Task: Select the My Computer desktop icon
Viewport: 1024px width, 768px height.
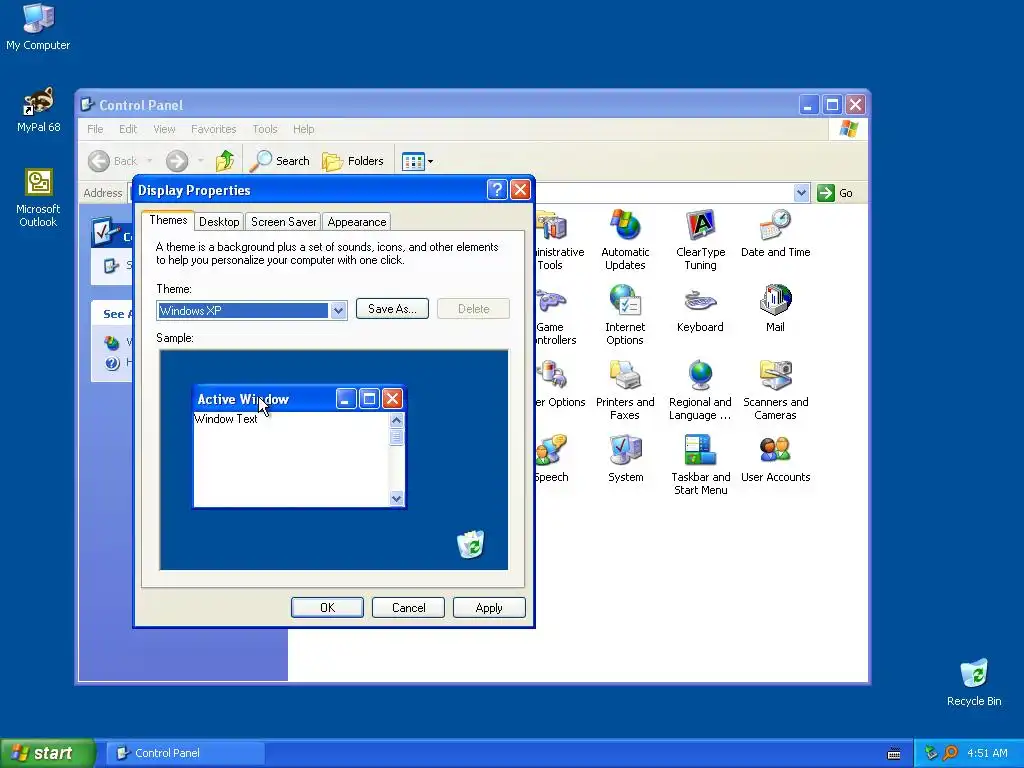Action: [x=38, y=27]
